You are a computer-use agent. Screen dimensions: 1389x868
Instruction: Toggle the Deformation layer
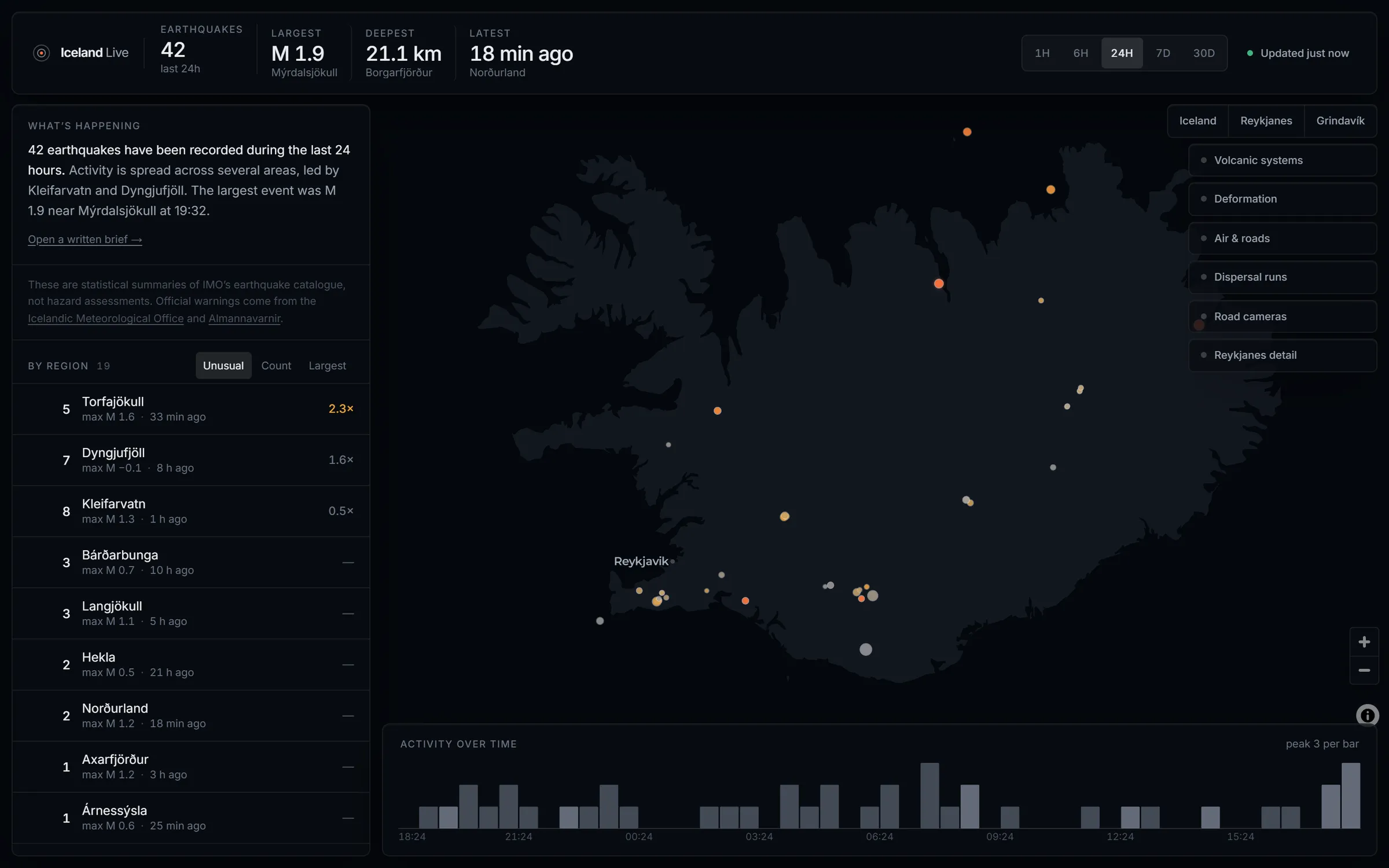coord(1282,199)
